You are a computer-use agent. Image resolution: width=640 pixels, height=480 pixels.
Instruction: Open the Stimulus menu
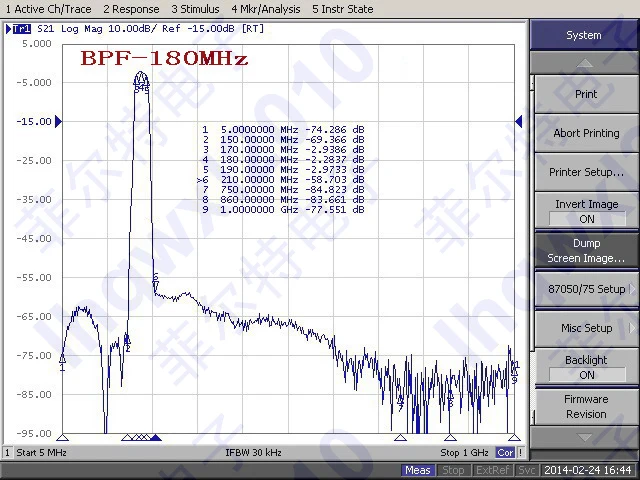click(x=195, y=9)
